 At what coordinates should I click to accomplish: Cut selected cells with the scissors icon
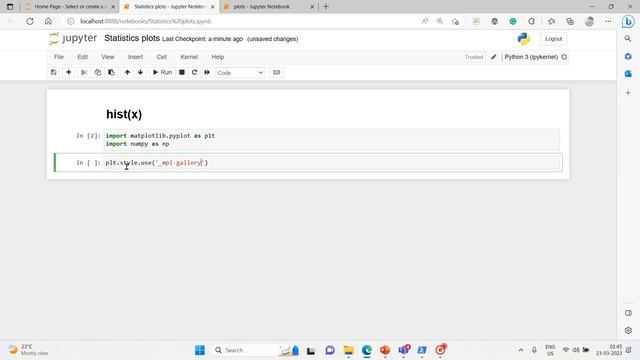click(84, 72)
